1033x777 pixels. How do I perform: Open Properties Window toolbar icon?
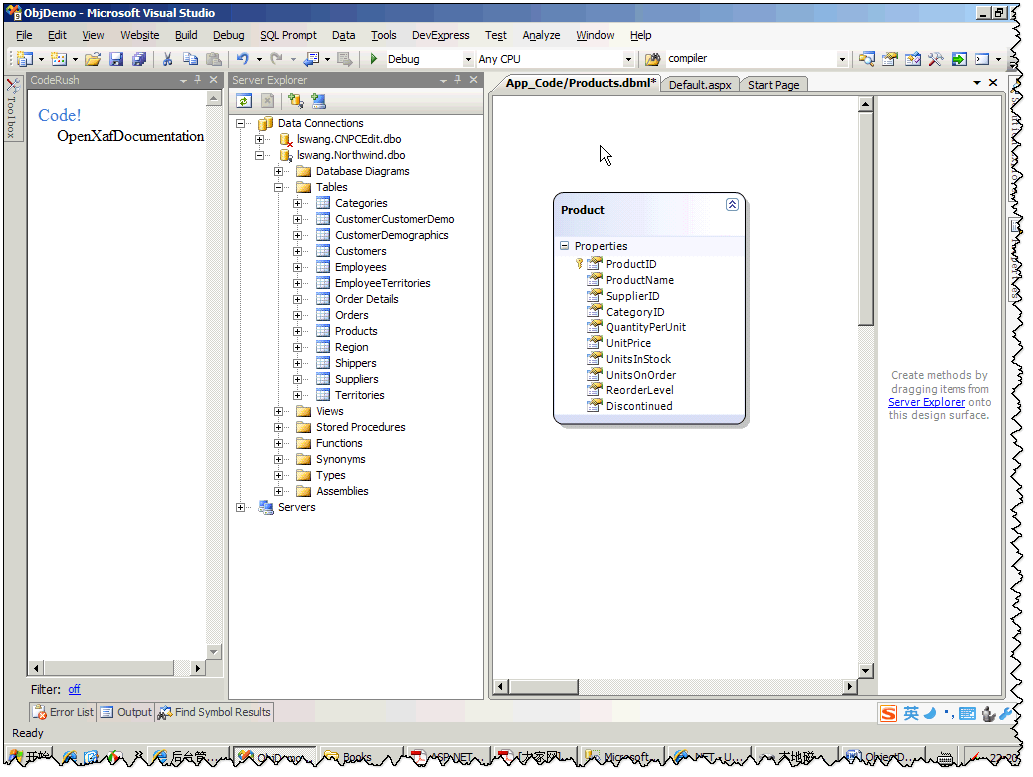click(890, 59)
